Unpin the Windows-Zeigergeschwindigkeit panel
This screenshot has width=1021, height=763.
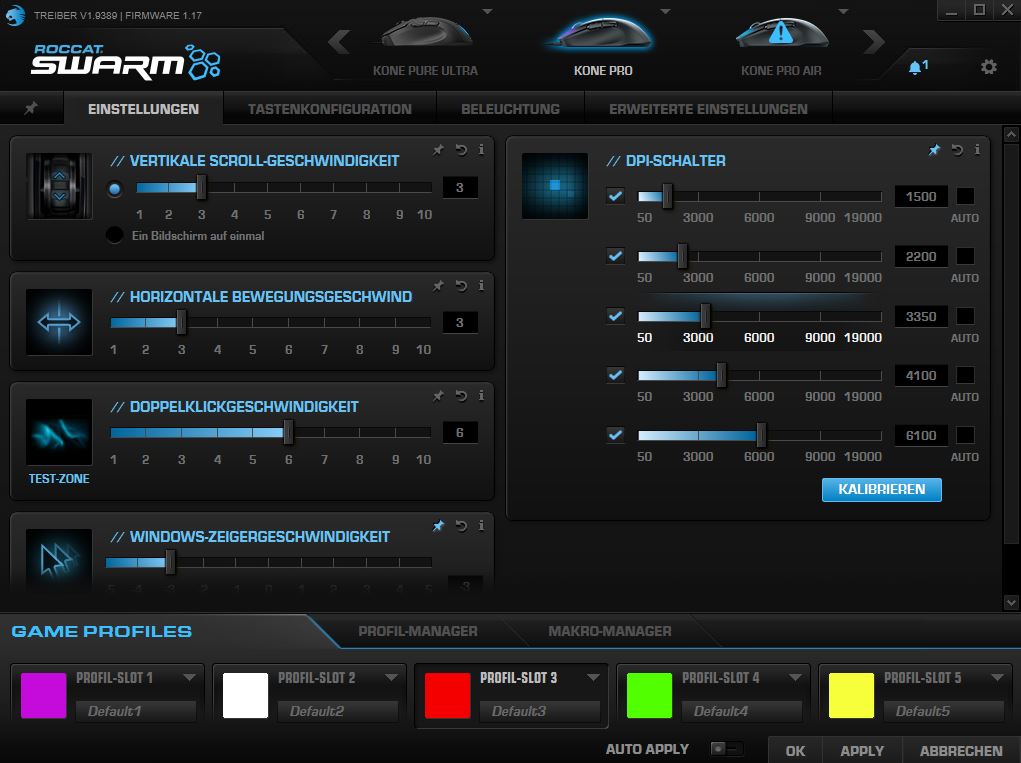pos(438,525)
